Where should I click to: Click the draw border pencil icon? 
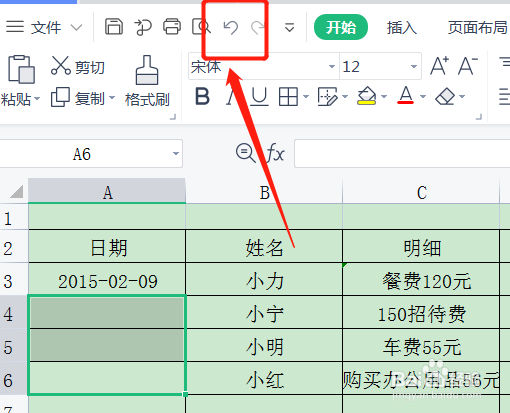point(327,97)
